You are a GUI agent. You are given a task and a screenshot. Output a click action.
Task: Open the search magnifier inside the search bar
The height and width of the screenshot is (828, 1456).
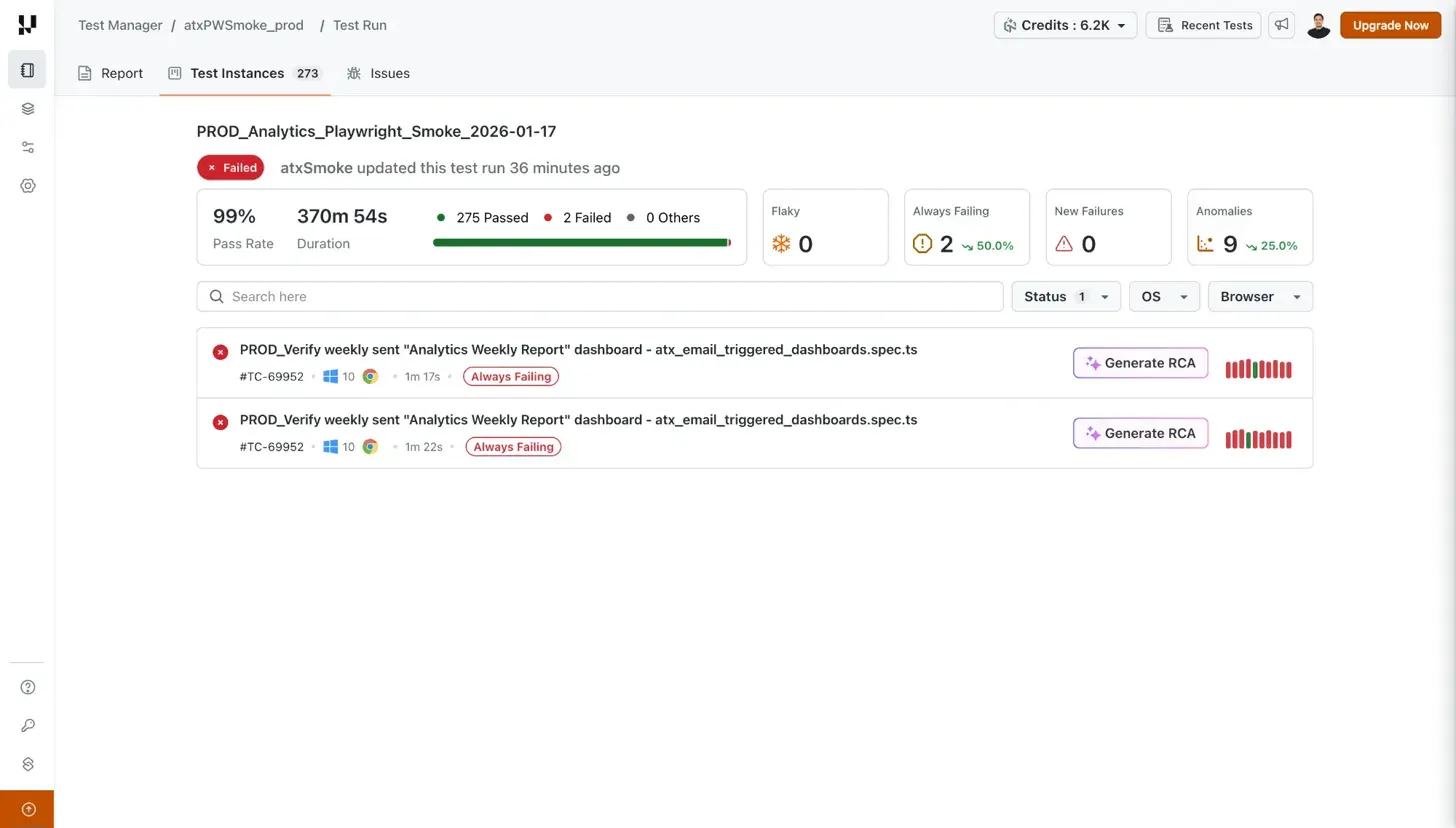(216, 296)
